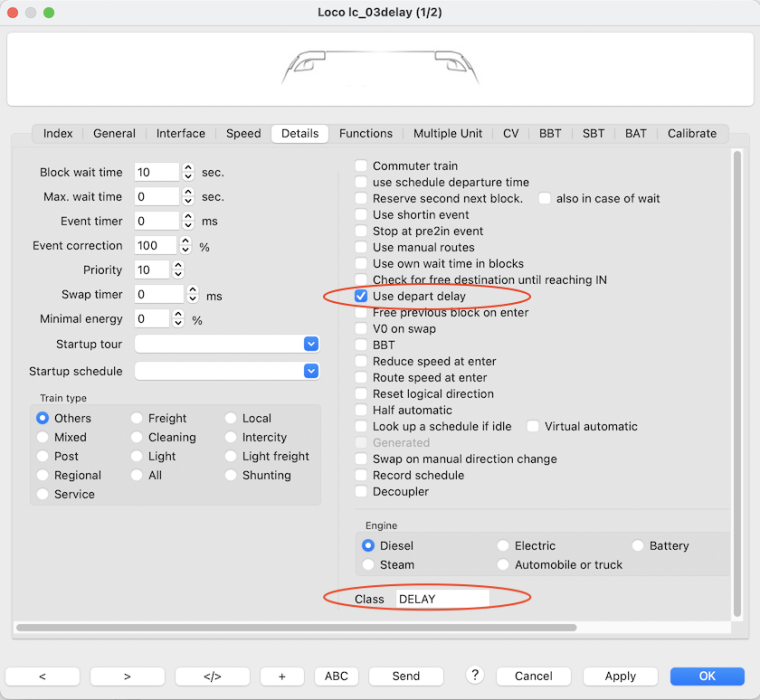Click the next loco '>' button
The width and height of the screenshot is (760, 700).
click(x=128, y=676)
